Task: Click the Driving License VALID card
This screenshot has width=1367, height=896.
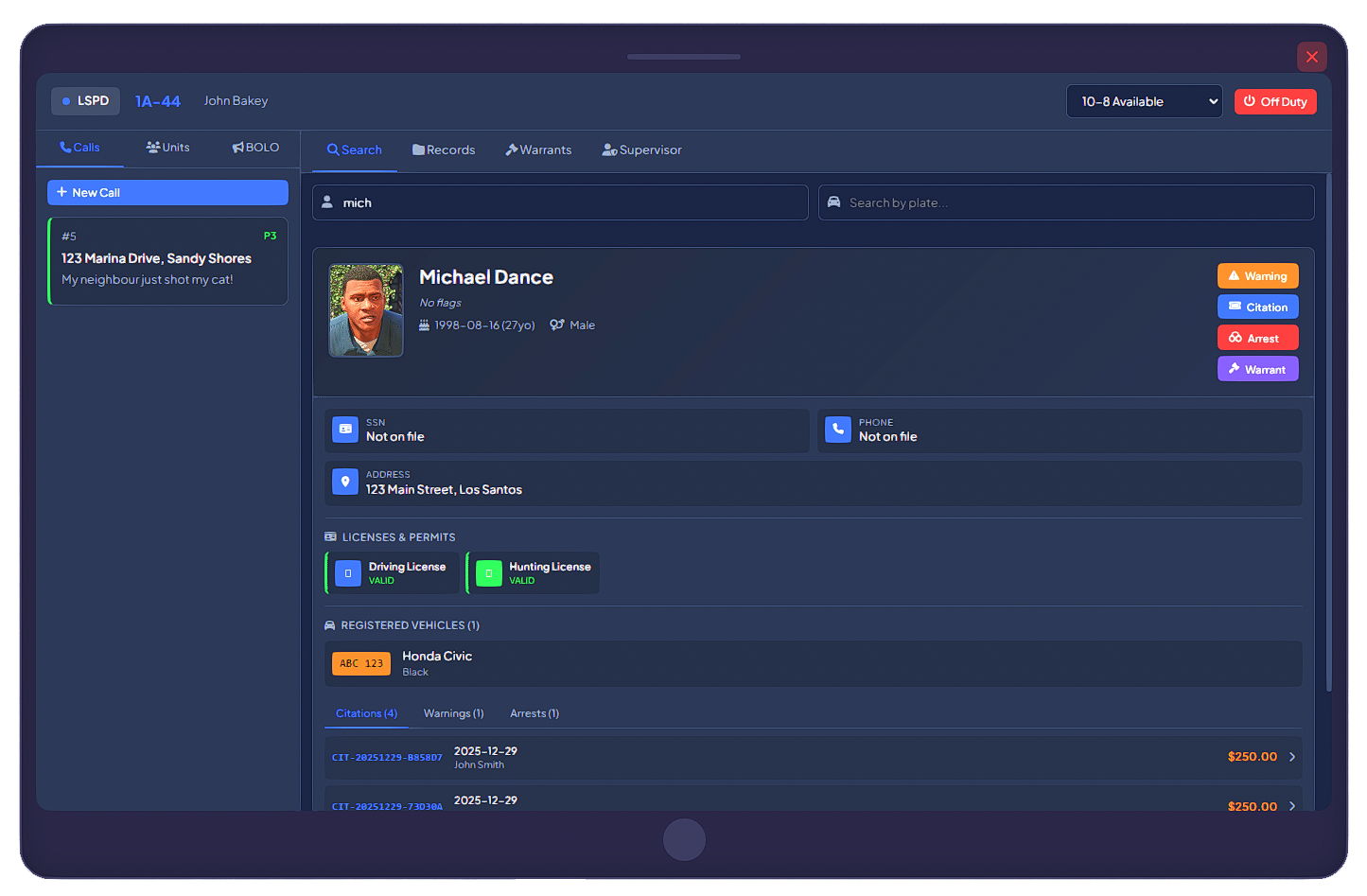Action: 393,573
